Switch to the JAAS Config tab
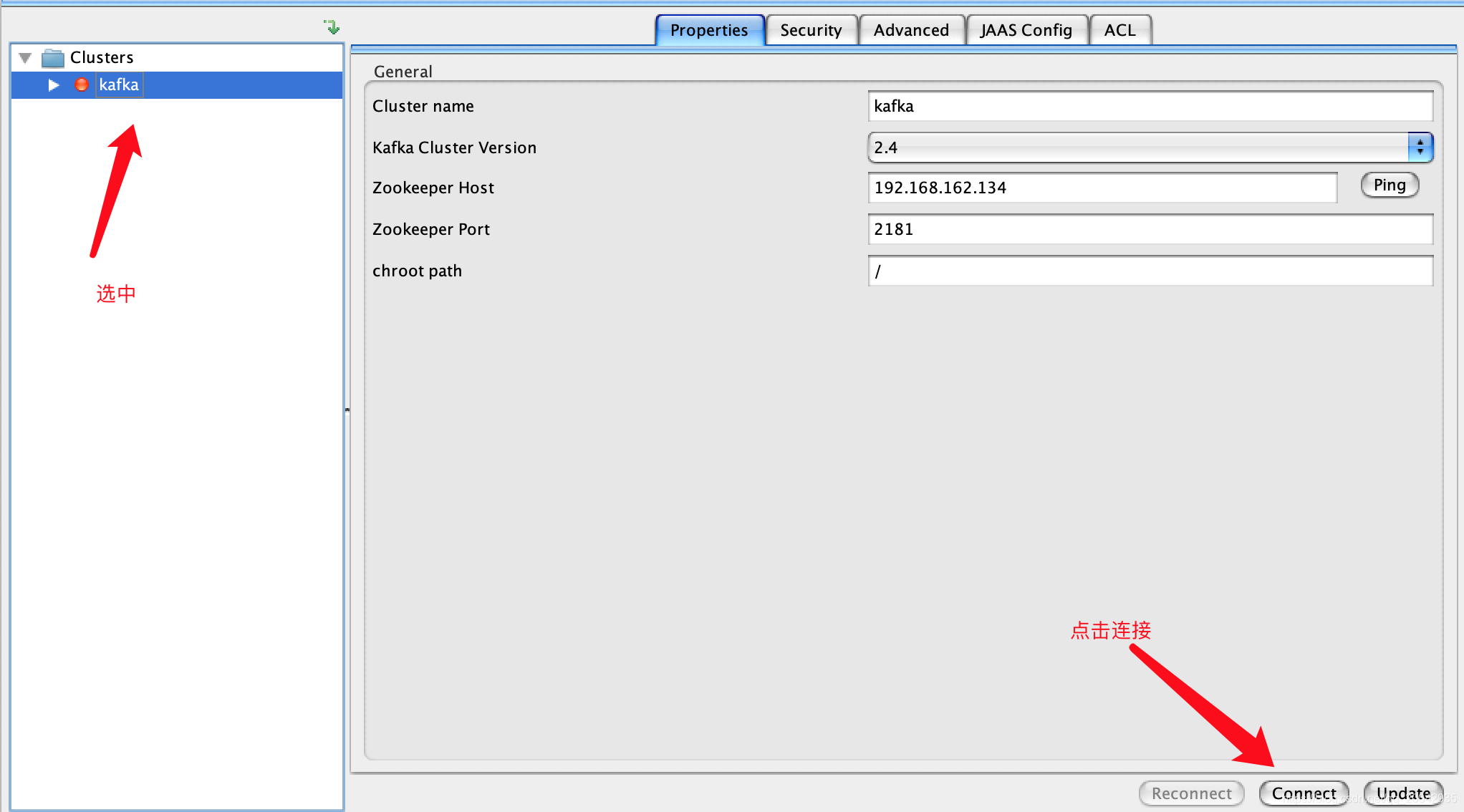 1026,29
